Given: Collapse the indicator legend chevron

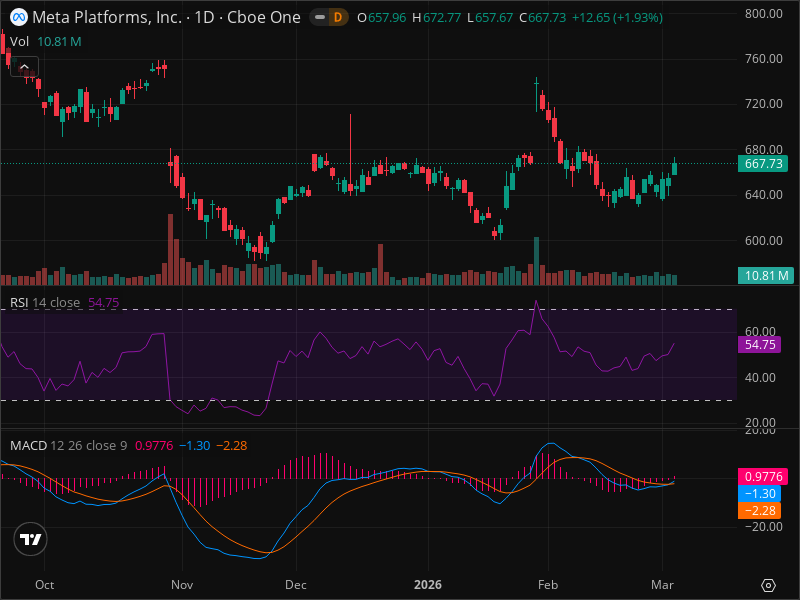Looking at the screenshot, I should pyautogui.click(x=24, y=67).
